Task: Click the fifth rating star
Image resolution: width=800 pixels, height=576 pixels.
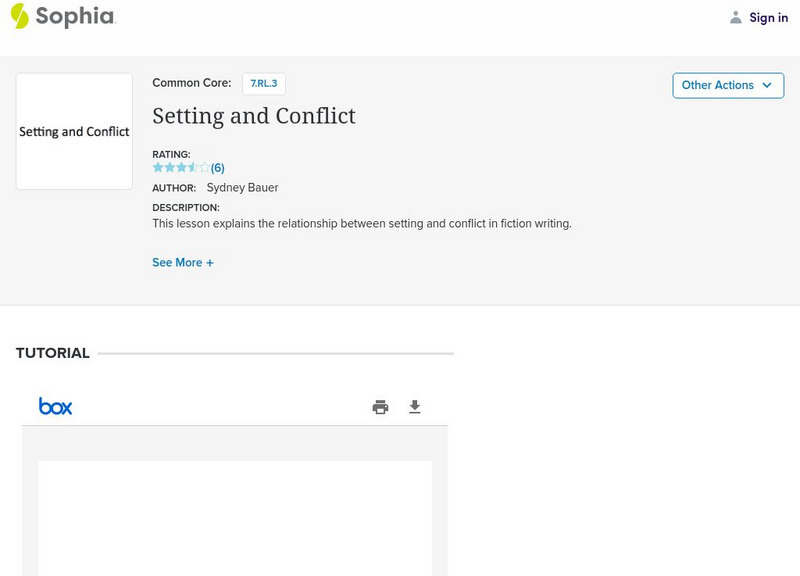Action: click(x=204, y=168)
